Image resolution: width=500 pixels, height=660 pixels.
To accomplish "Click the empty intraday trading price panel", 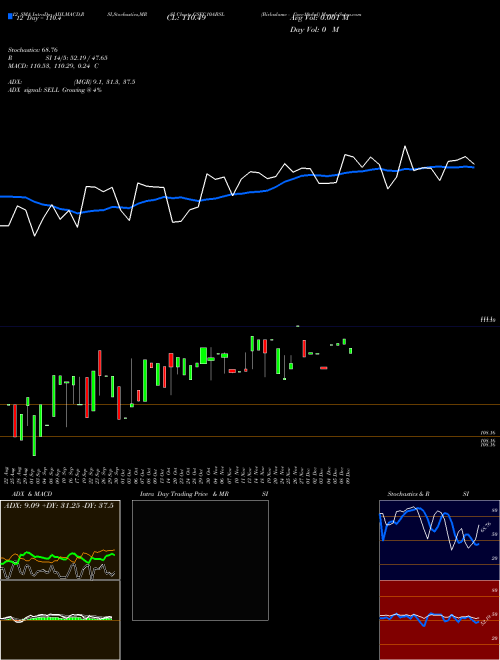I will 200,560.
